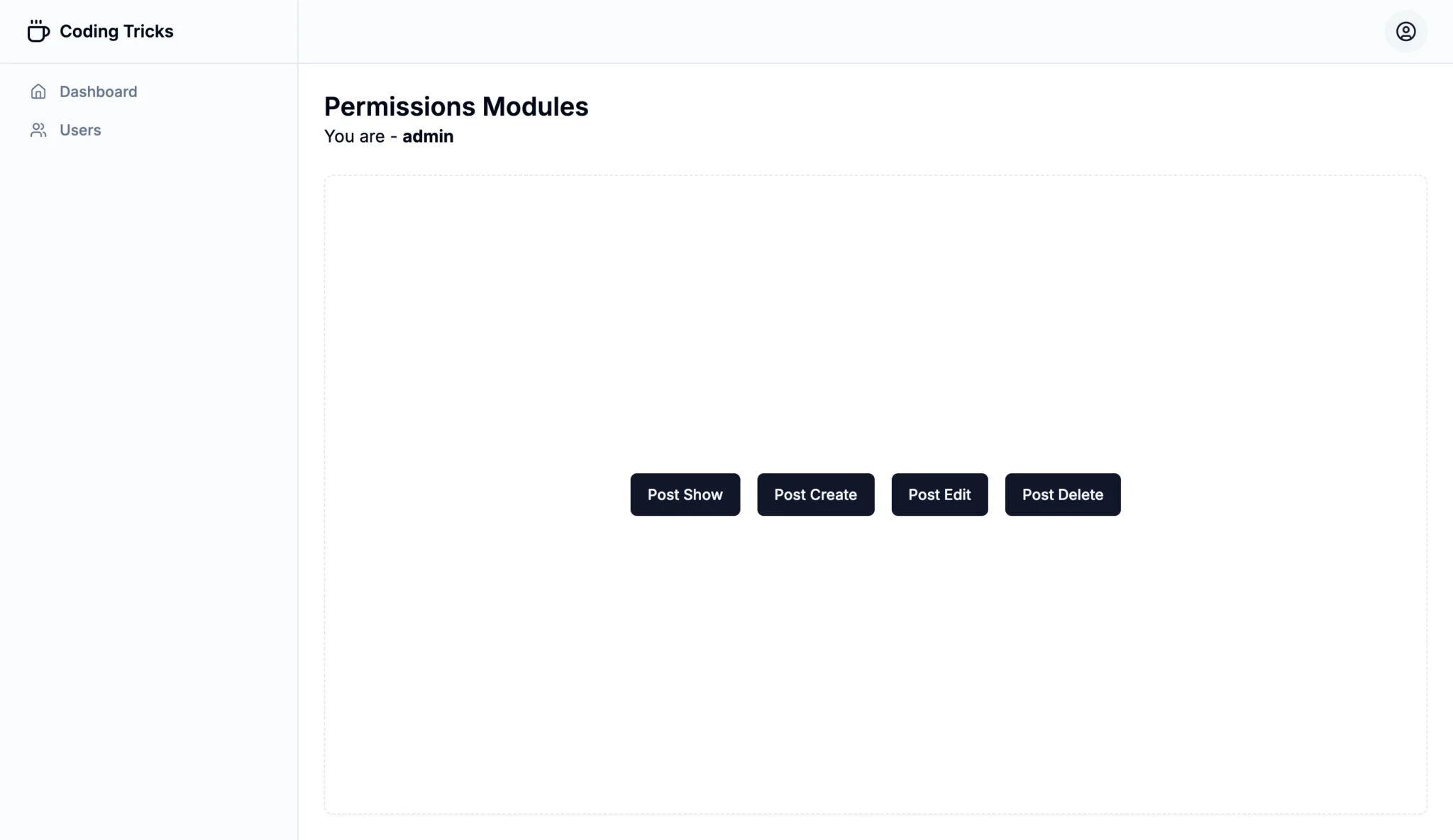Click the Permissions Modules page title
The width and height of the screenshot is (1453, 840).
456,107
